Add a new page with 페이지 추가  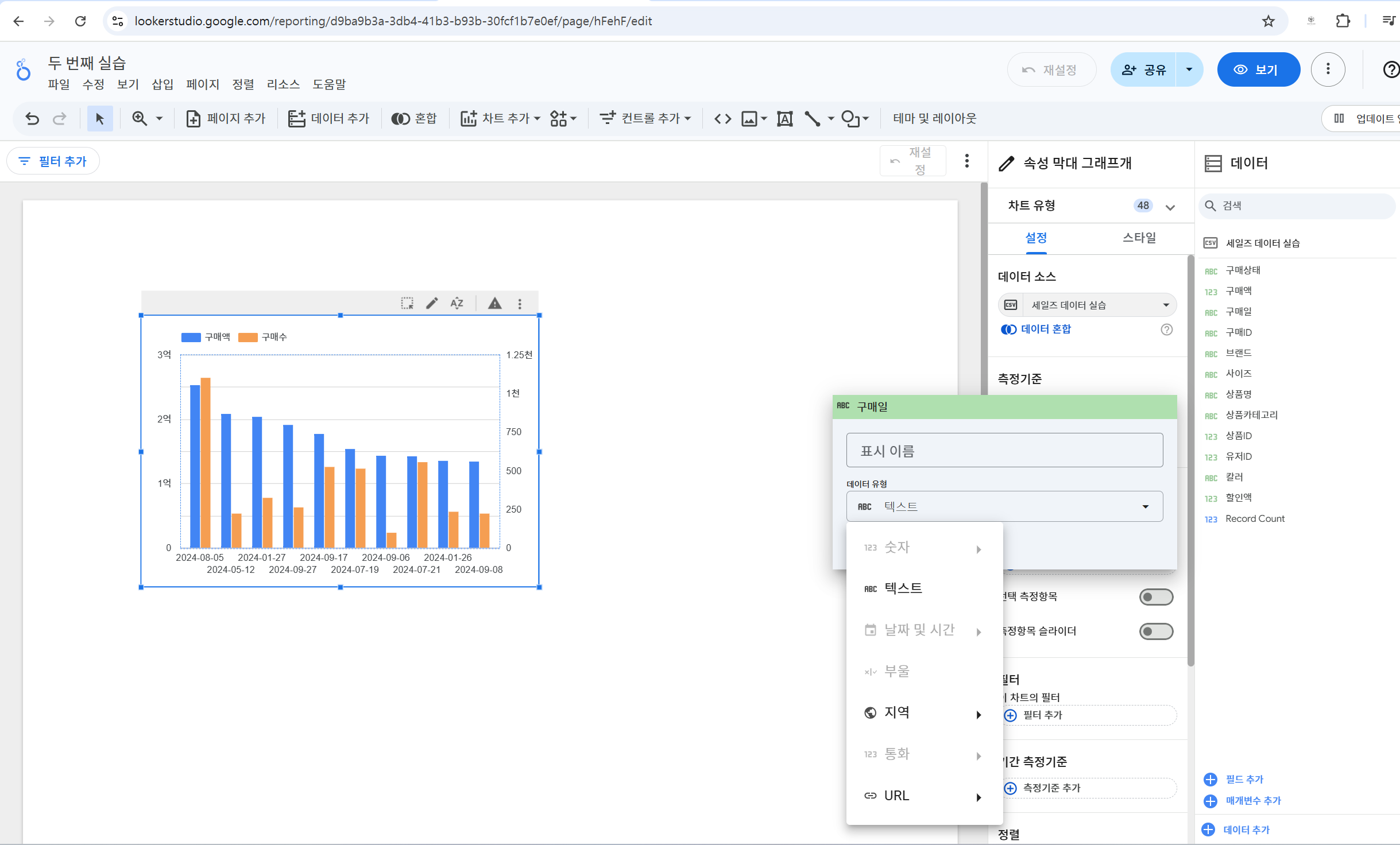point(226,119)
